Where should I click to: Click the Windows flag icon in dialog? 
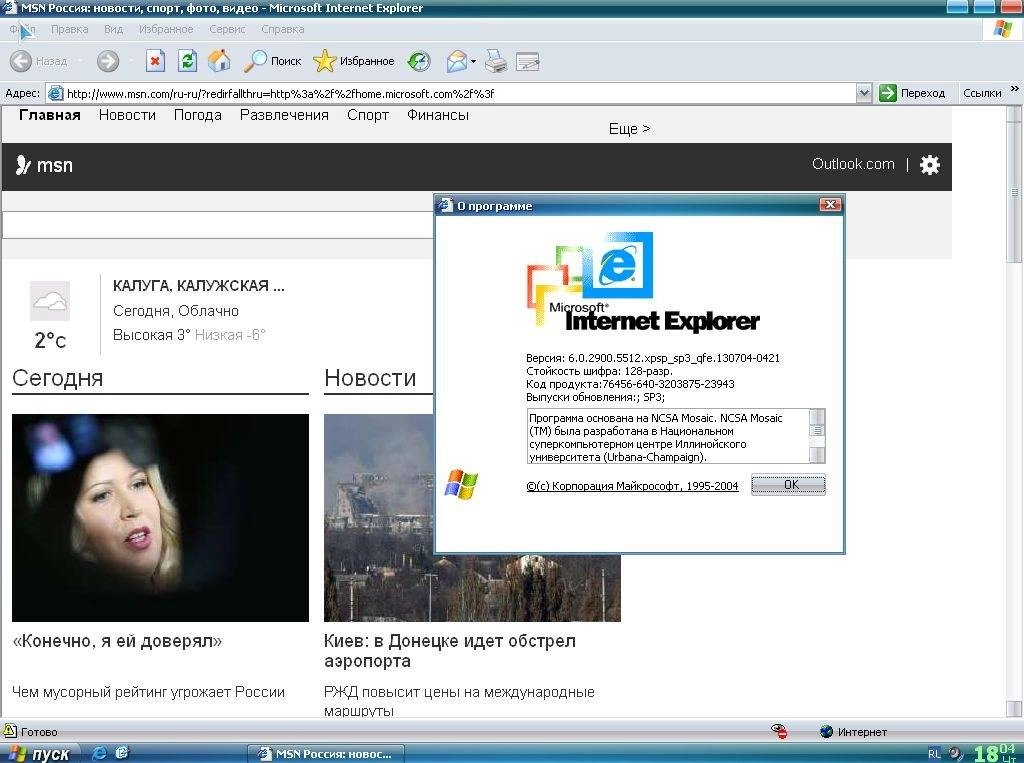coord(461,484)
